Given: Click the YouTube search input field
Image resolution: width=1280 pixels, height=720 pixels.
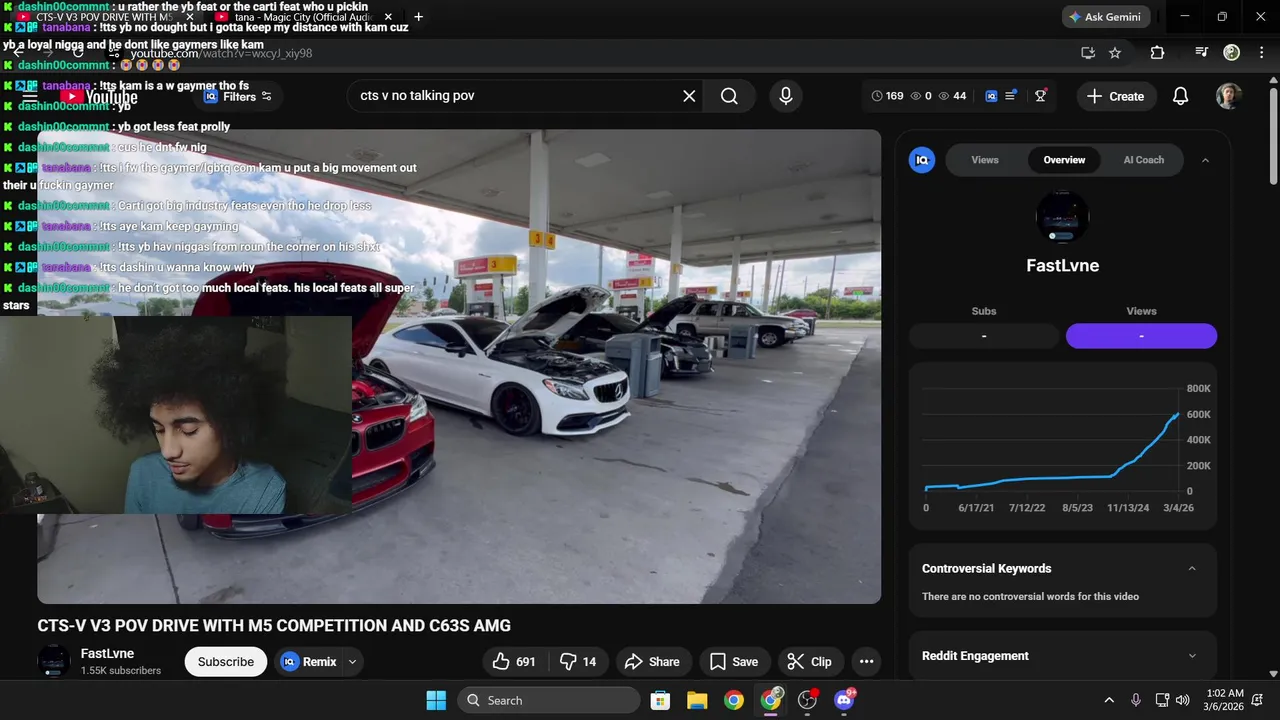Looking at the screenshot, I should tap(515, 96).
